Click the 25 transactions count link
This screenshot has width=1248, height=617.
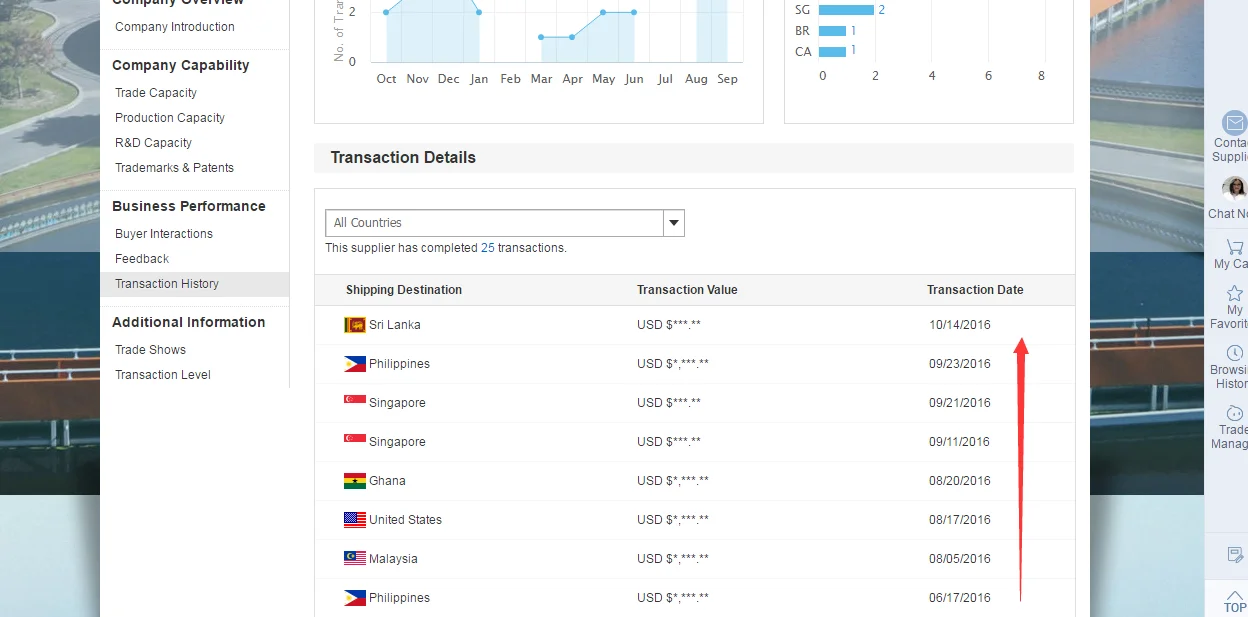pos(488,248)
